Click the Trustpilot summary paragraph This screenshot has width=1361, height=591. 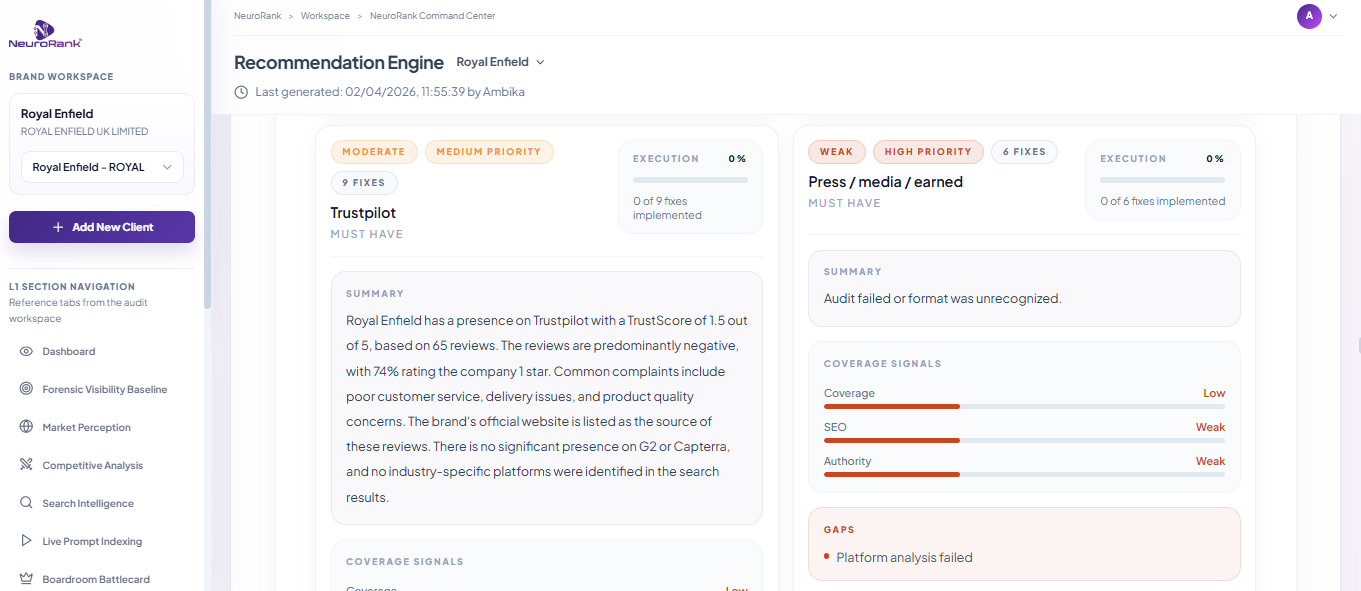(547, 409)
